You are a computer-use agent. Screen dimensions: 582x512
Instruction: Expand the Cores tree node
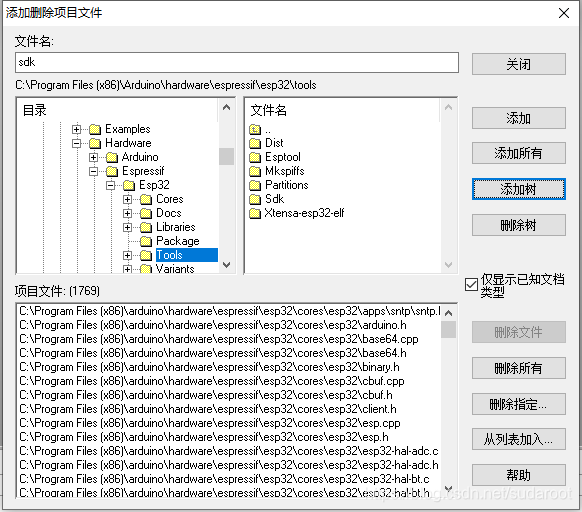pos(127,199)
